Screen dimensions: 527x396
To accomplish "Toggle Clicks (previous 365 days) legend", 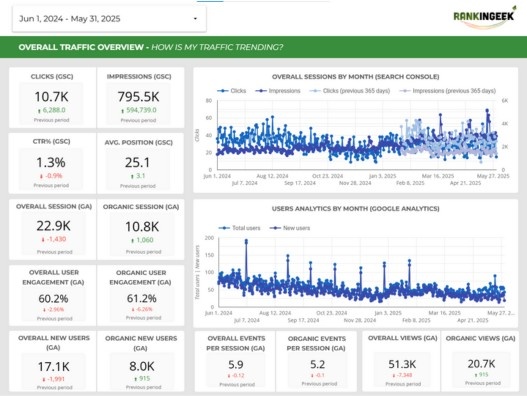I will coord(349,91).
